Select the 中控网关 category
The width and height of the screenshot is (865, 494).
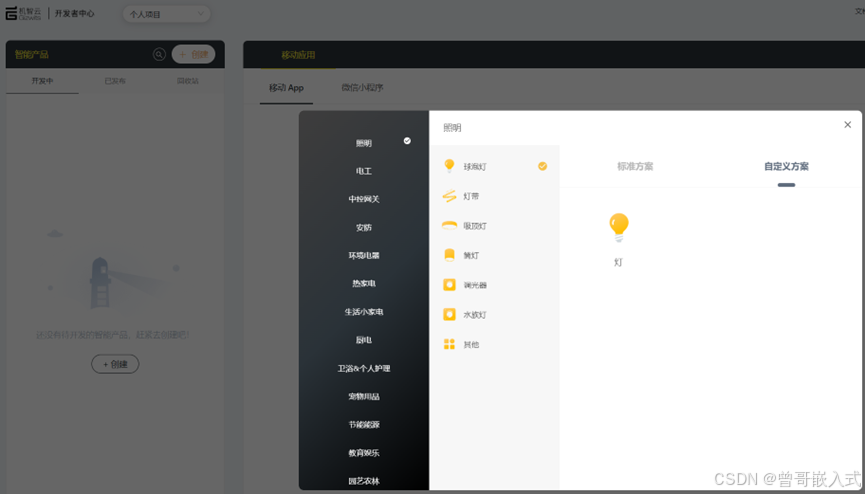(364, 199)
